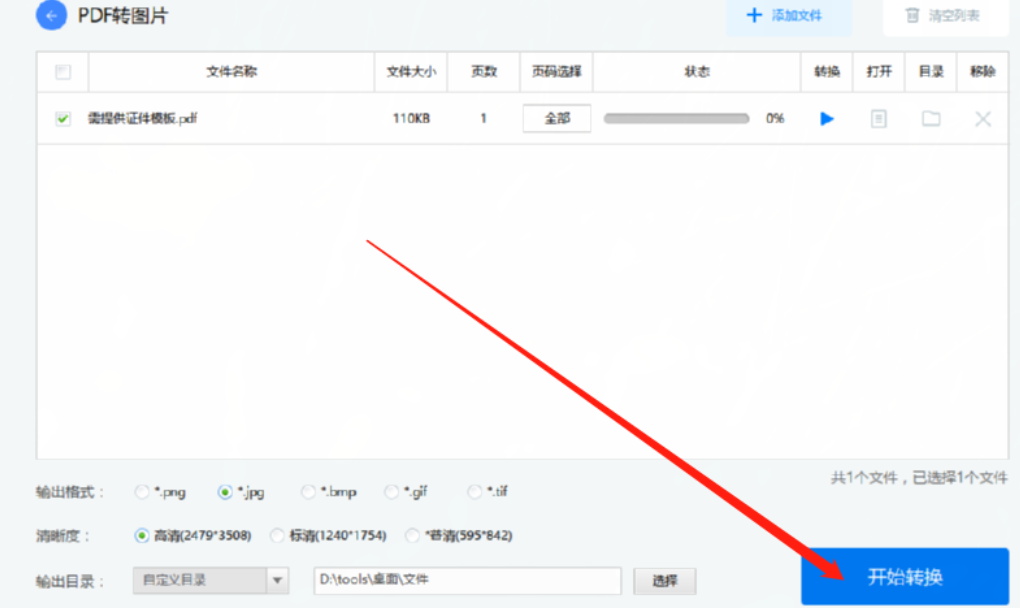Click the 打开 column header
This screenshot has width=1020, height=608.
pos(879,72)
